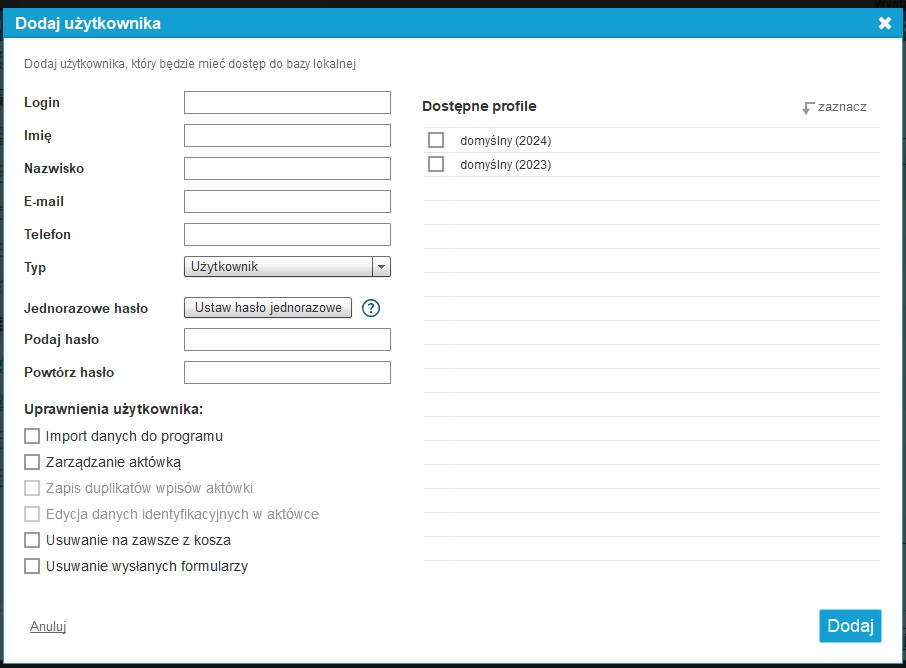Cancel with the Anuluj link
The width and height of the screenshot is (906, 668).
[x=48, y=626]
